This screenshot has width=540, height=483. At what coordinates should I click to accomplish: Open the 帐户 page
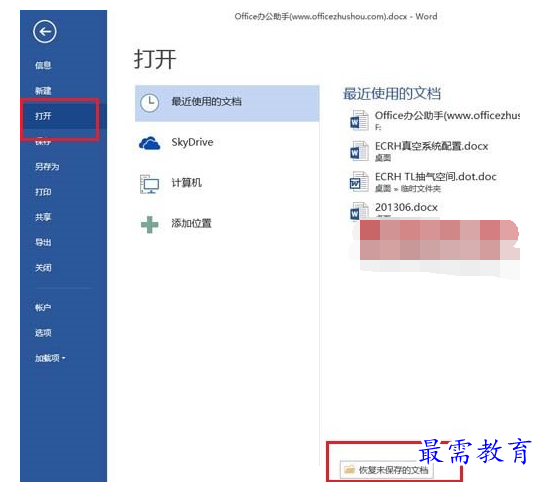coord(43,307)
